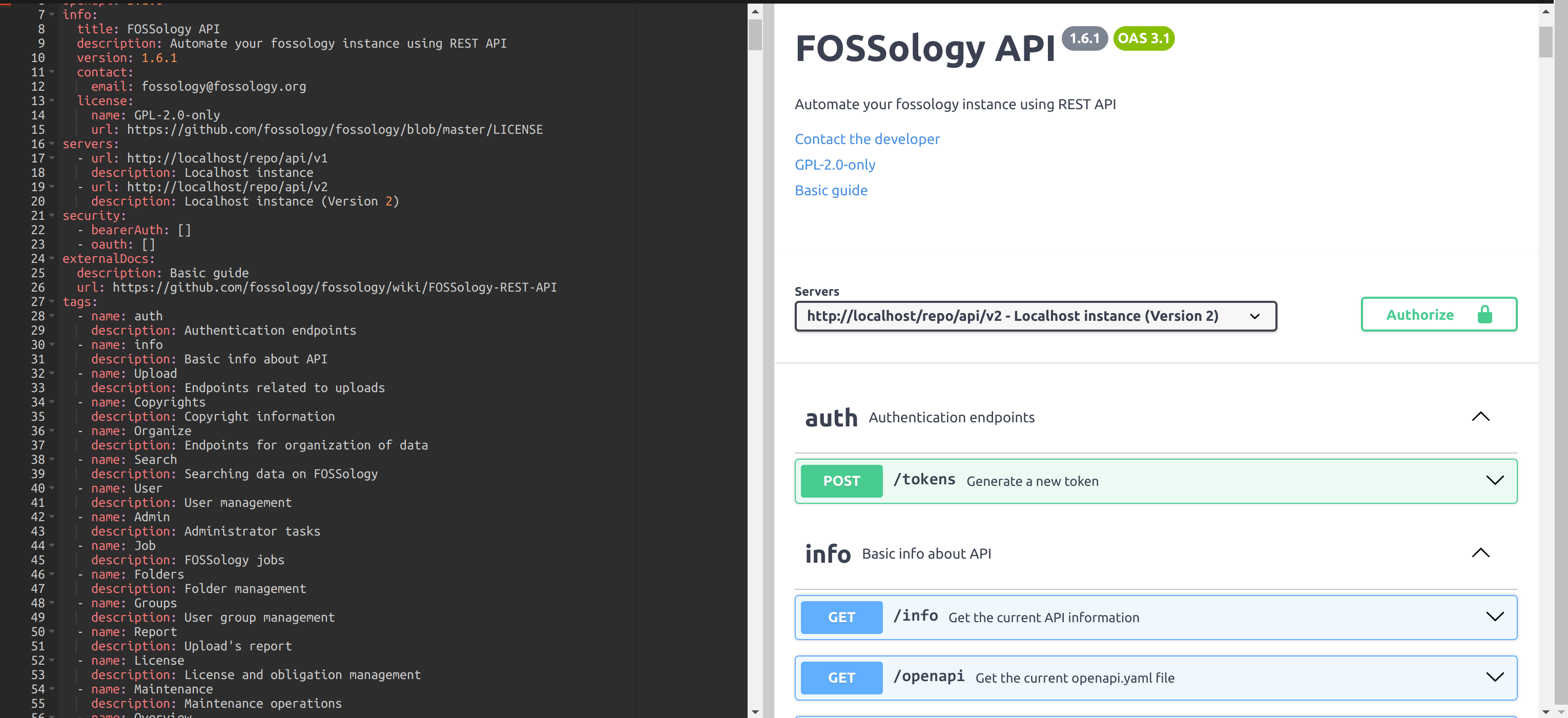Click the LICENSE url on line 15
The width and height of the screenshot is (1568, 718).
pyautogui.click(x=335, y=130)
